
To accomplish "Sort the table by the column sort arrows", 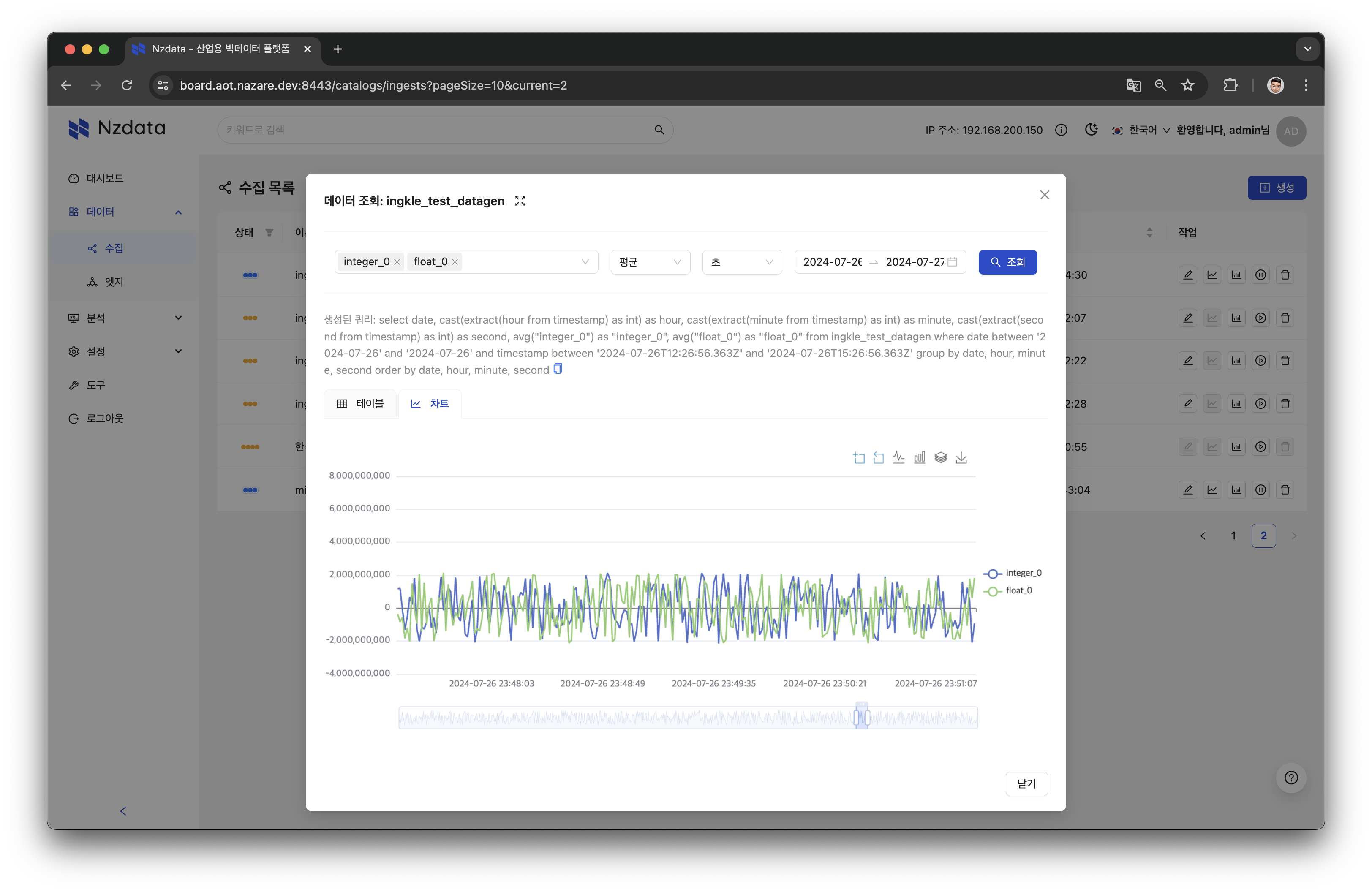I will (x=1149, y=232).
